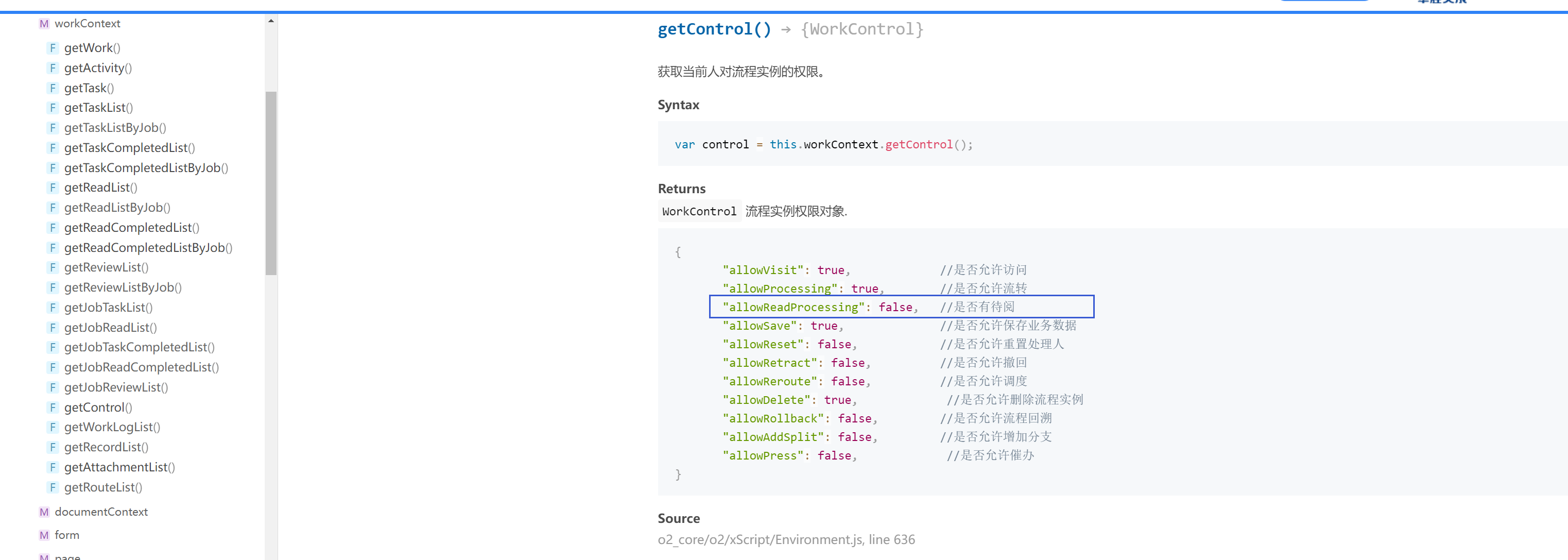Click the F icon next to getControl()
Screen dimensions: 1568x560
click(53, 407)
